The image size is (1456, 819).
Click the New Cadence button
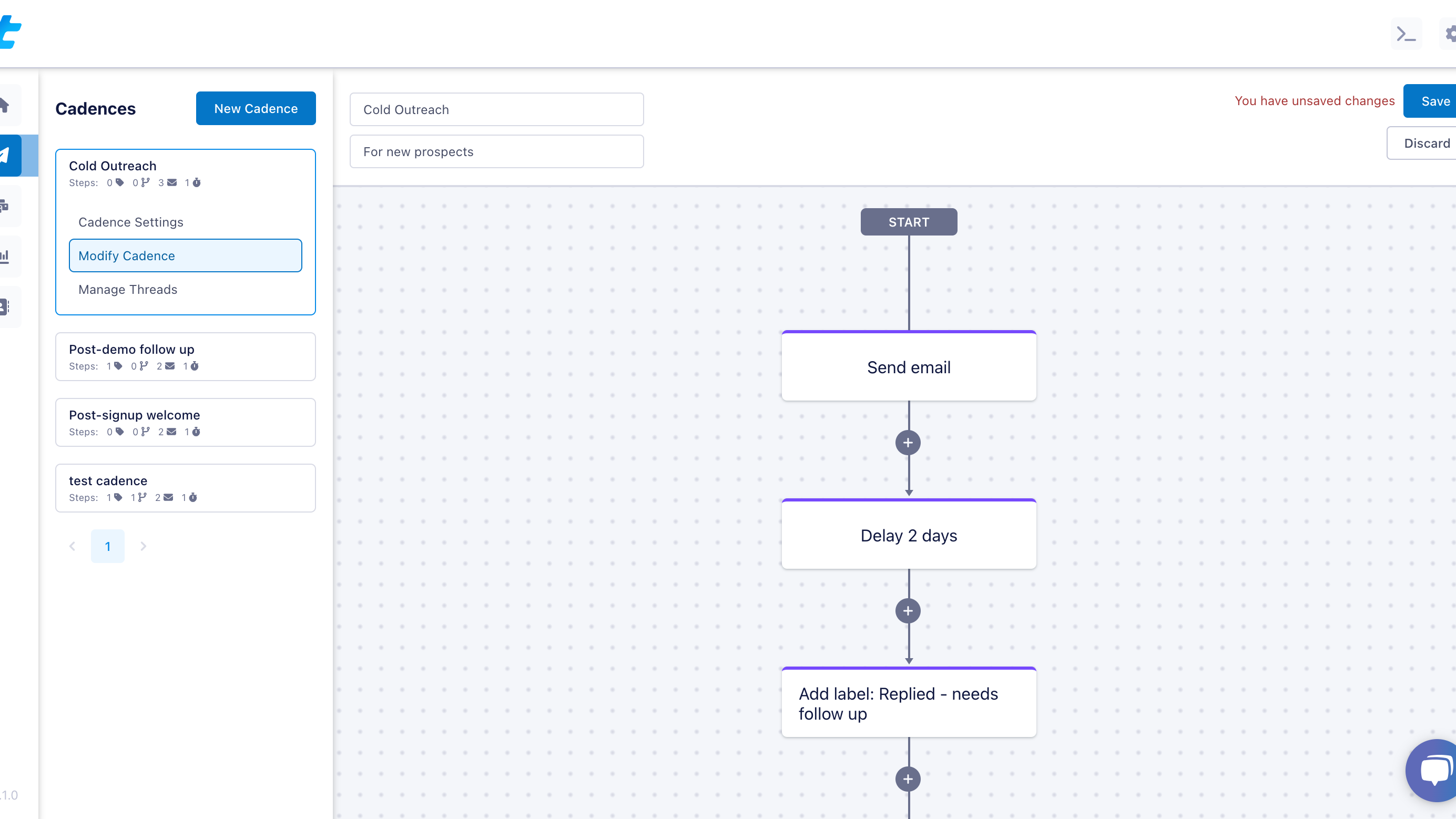(256, 108)
